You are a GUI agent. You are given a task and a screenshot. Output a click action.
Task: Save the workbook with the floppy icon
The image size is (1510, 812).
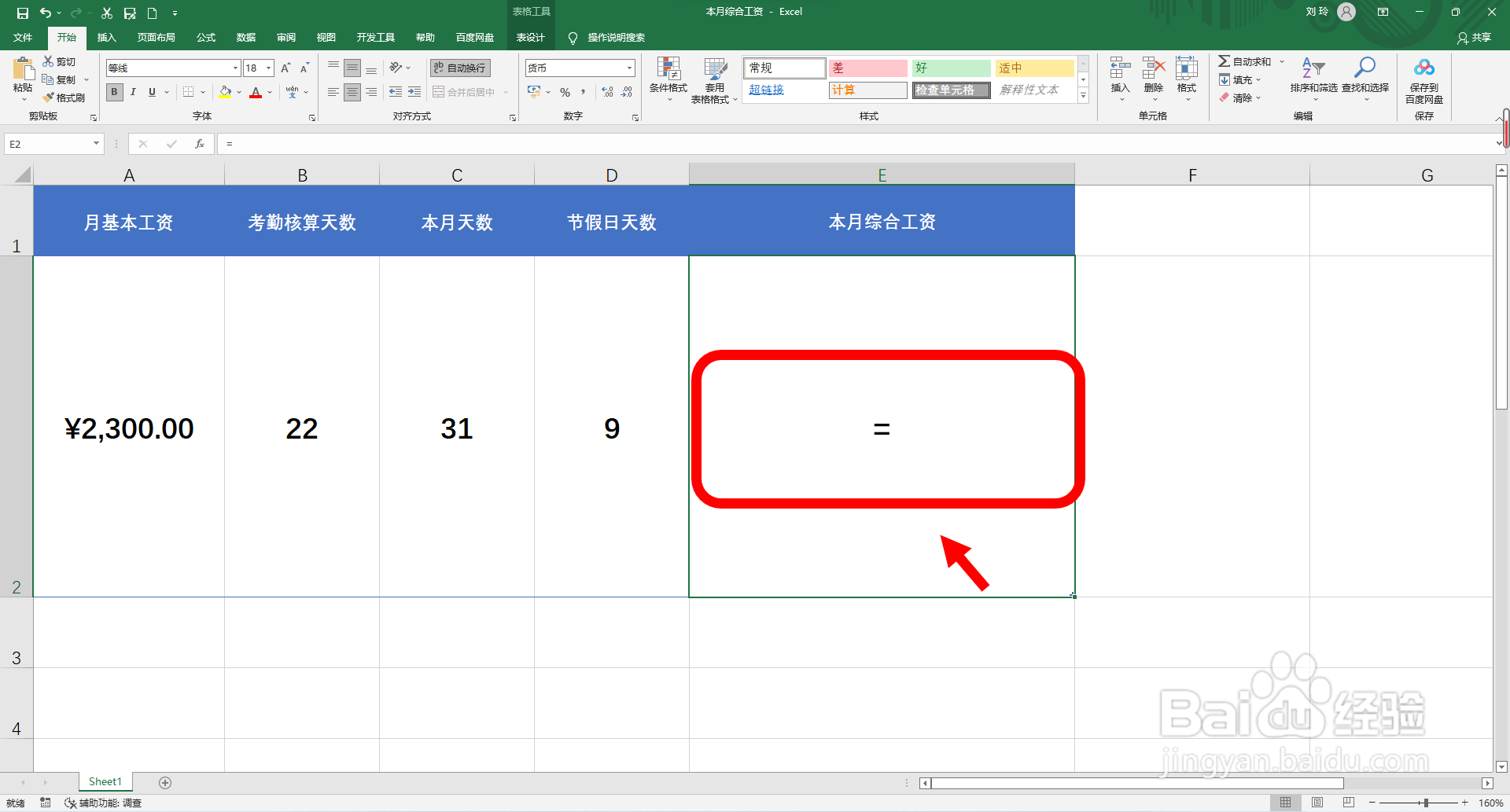tap(23, 13)
